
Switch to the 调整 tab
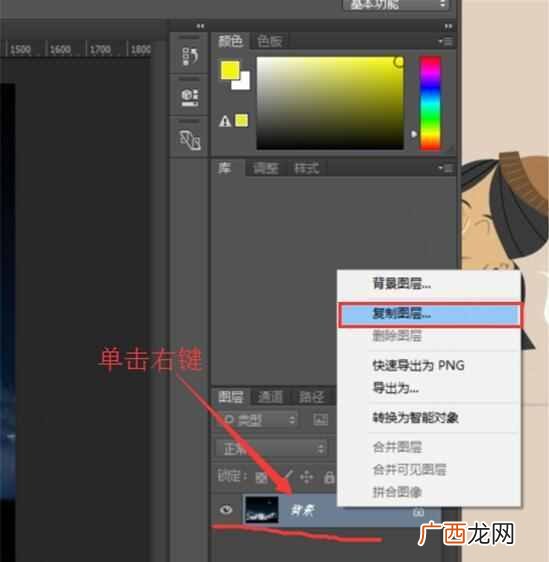click(x=266, y=168)
